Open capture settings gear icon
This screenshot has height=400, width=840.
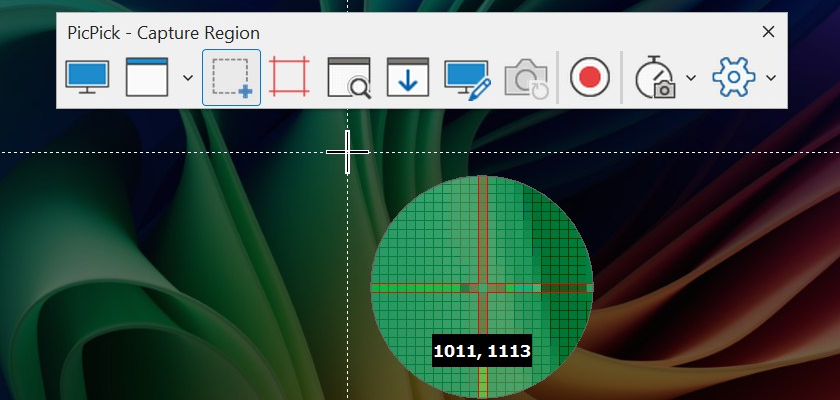click(x=733, y=77)
